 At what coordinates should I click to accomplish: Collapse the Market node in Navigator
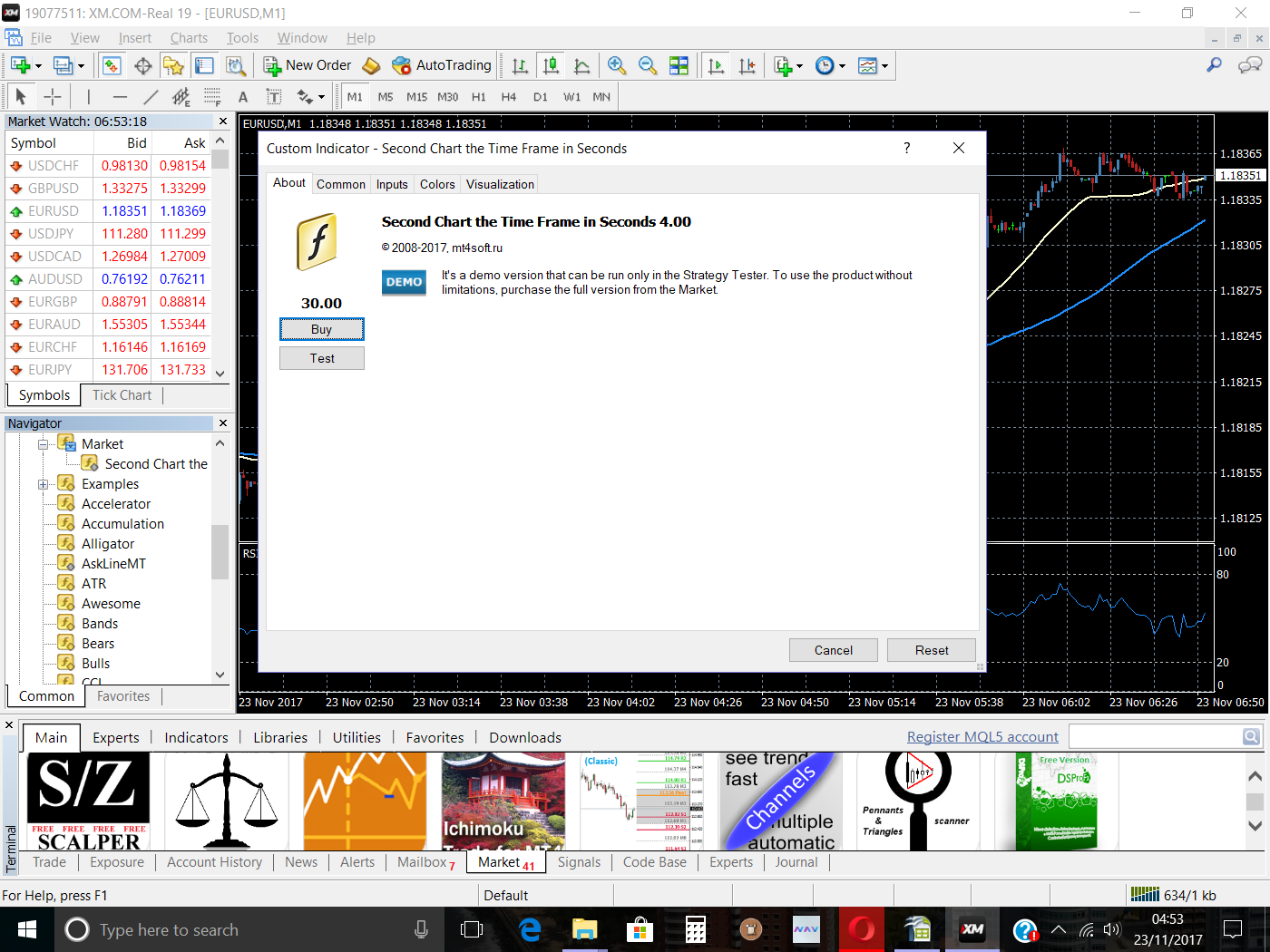click(43, 444)
